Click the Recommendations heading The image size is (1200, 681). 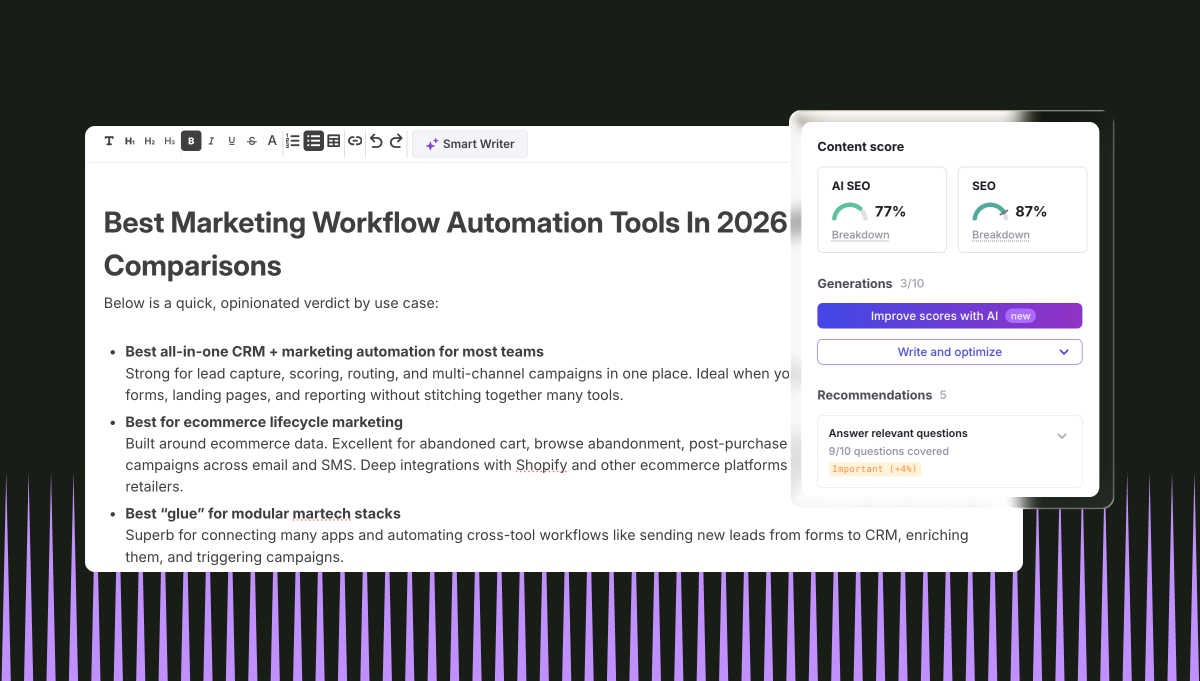(875, 395)
